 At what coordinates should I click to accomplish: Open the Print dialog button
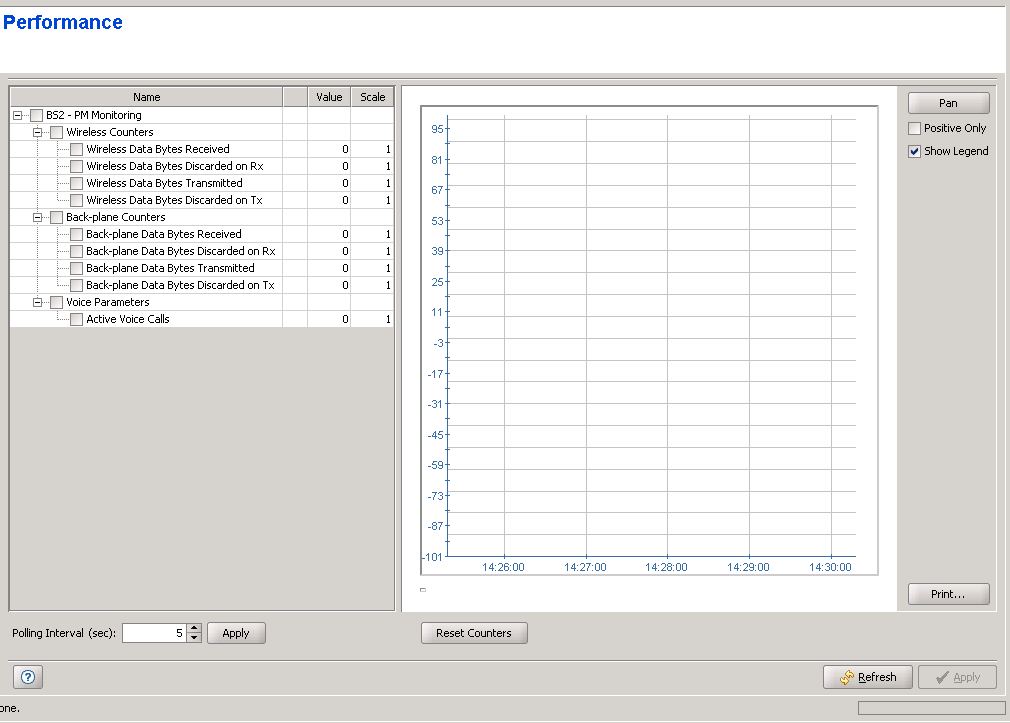click(948, 594)
